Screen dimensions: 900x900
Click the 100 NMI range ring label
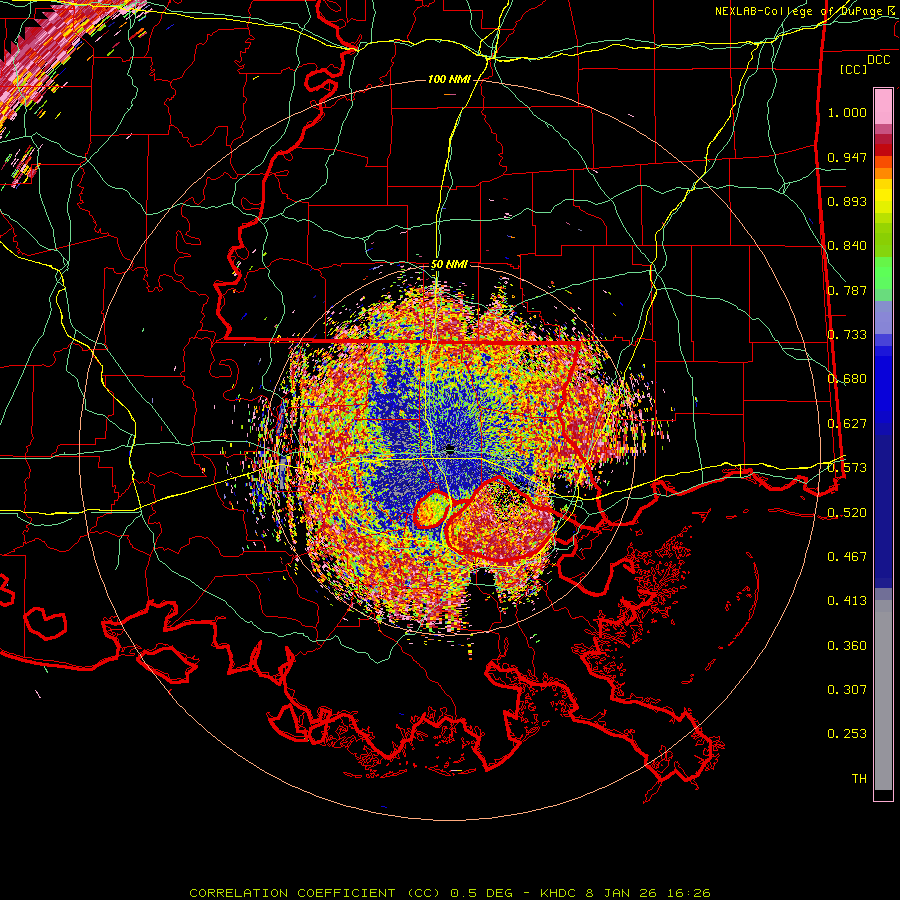point(449,79)
